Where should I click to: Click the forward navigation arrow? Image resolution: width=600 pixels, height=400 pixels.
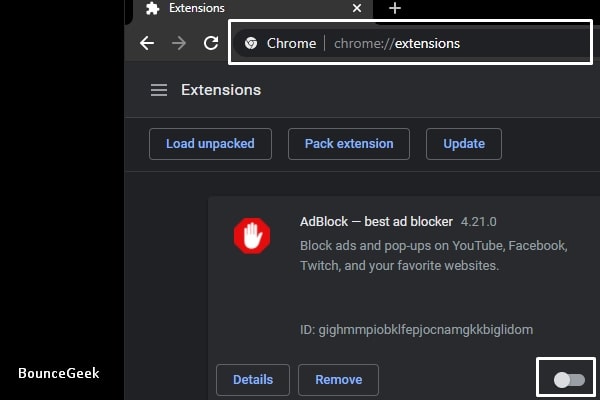(179, 43)
